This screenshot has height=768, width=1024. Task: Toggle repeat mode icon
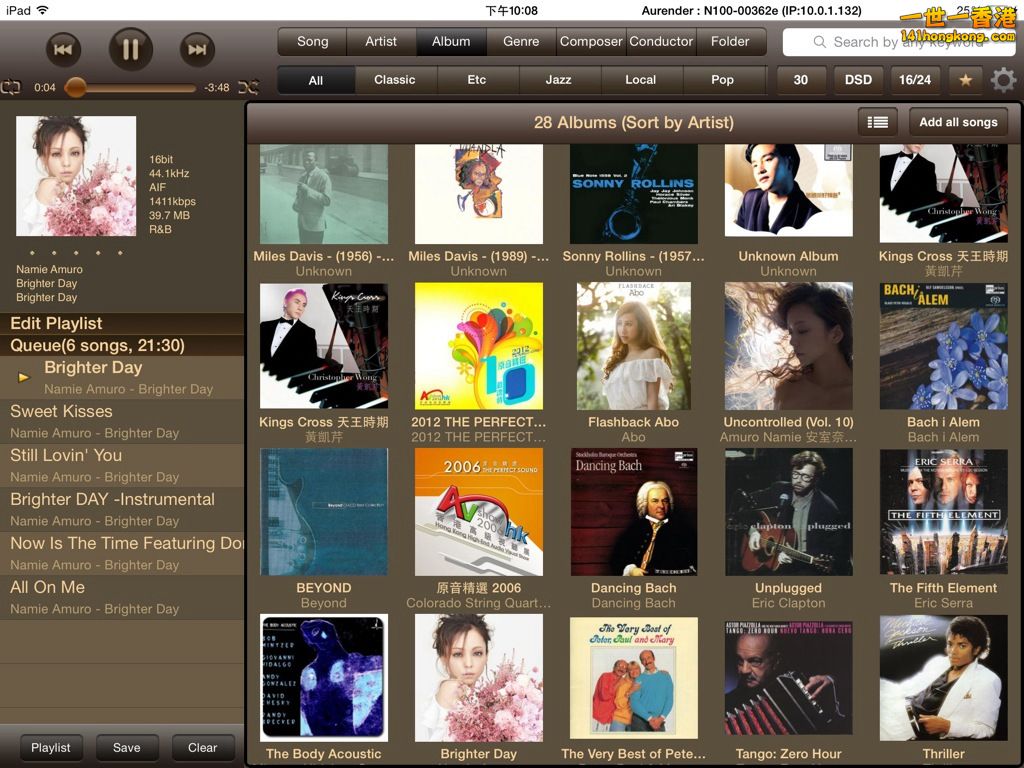[x=11, y=87]
